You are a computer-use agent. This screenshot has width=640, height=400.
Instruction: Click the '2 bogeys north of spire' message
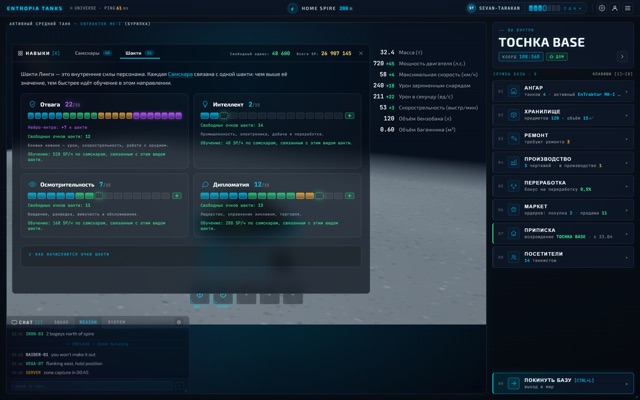point(70,334)
